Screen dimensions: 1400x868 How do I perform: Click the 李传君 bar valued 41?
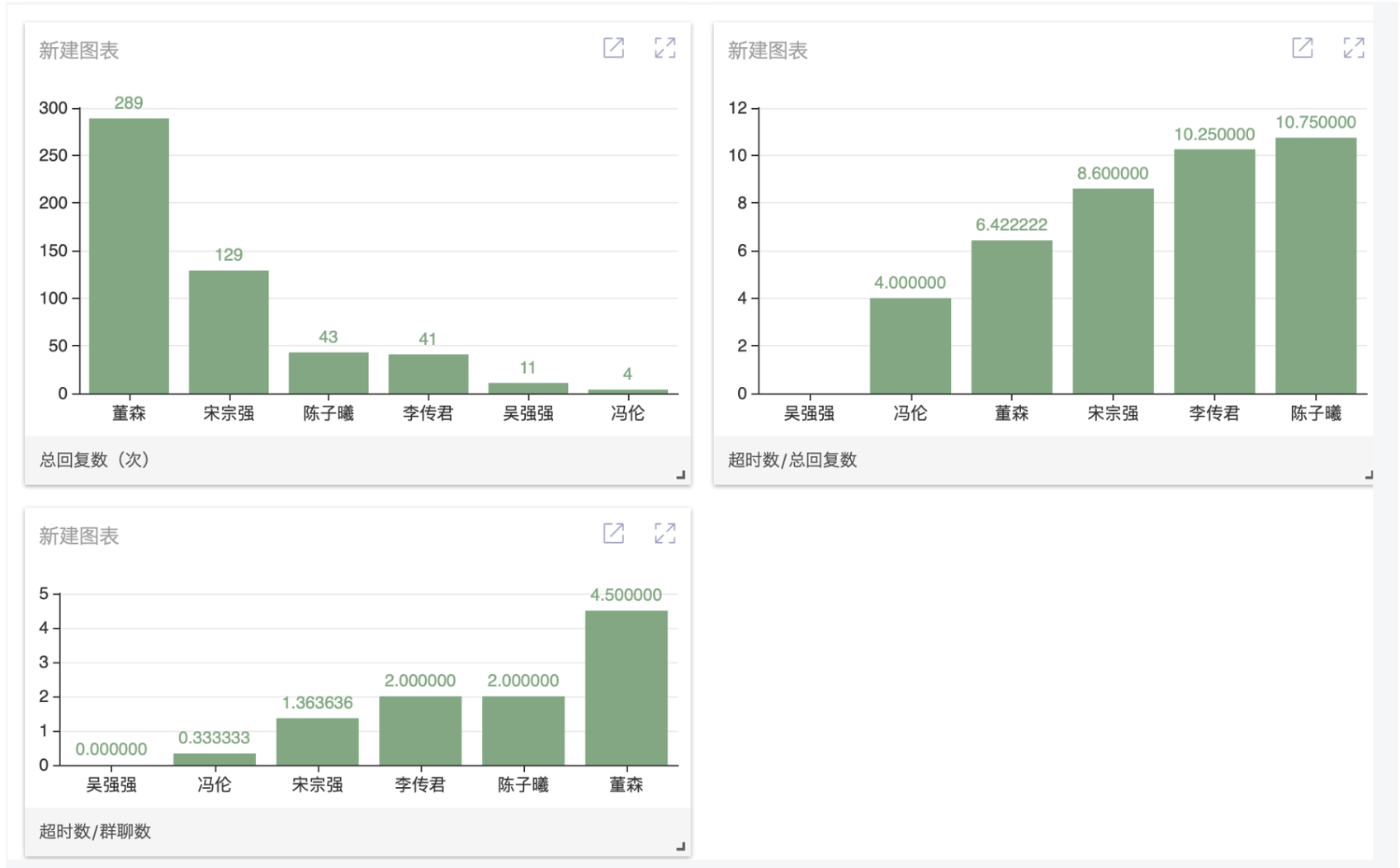click(x=428, y=374)
